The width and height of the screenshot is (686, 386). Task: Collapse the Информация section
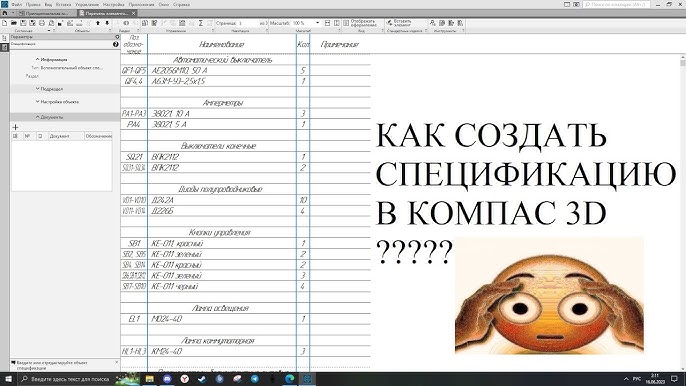(38, 59)
